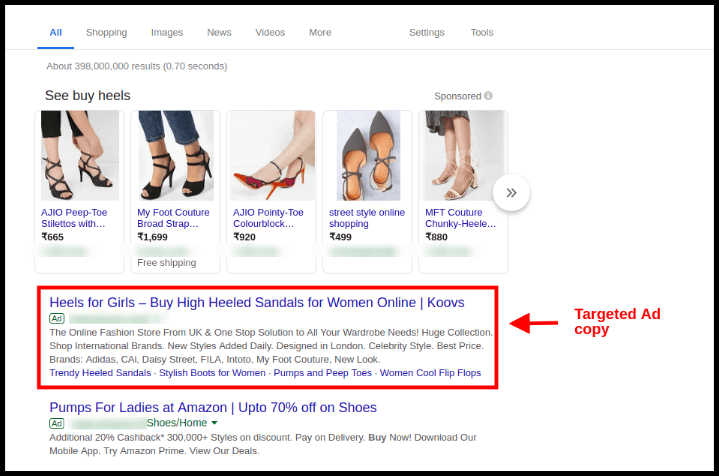The height and width of the screenshot is (476, 719).
Task: Open Pumps For Ladies at Amazon ad
Action: click(x=213, y=408)
